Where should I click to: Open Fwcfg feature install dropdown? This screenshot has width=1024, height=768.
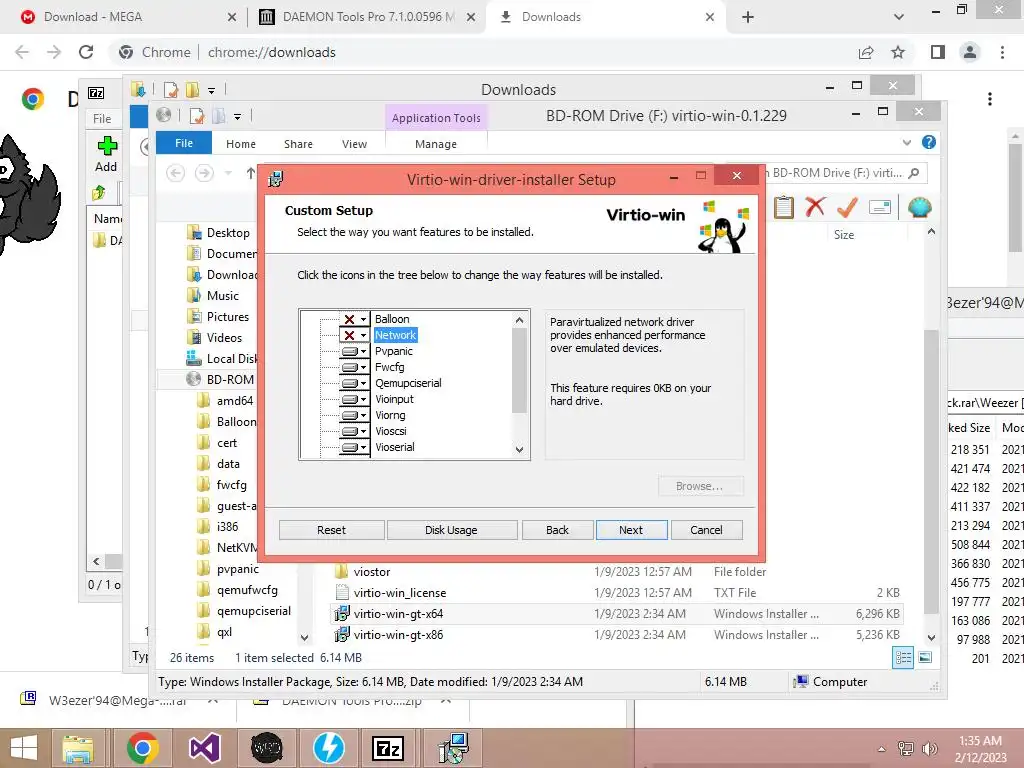[355, 367]
